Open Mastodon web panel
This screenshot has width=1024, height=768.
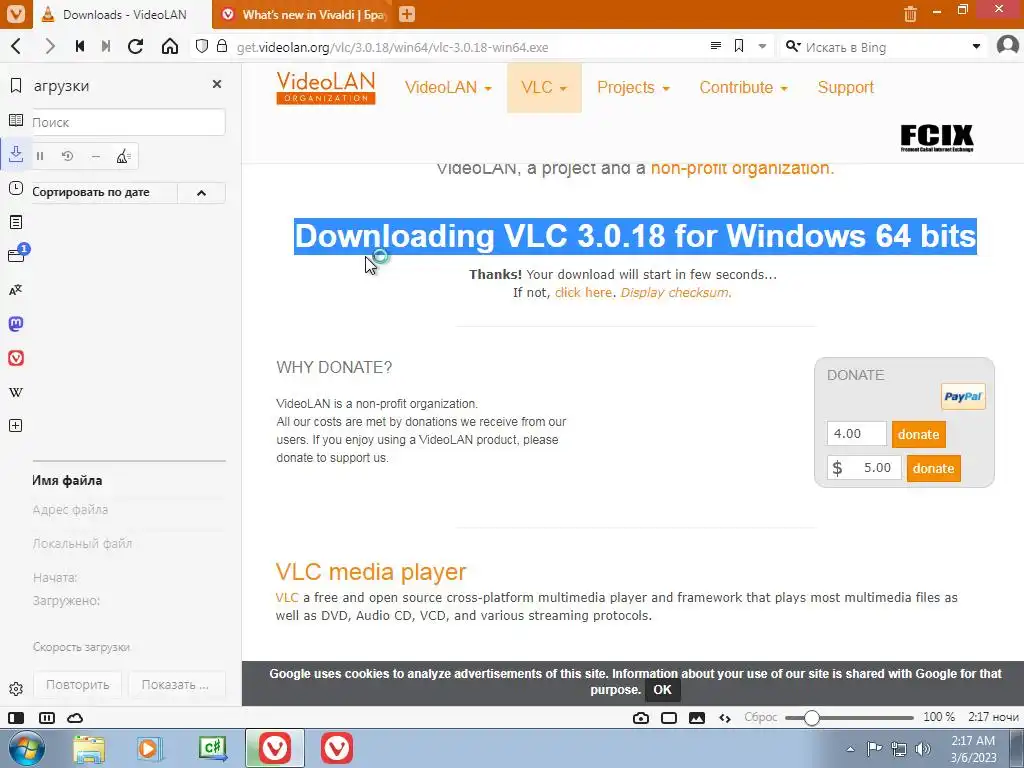(16, 324)
